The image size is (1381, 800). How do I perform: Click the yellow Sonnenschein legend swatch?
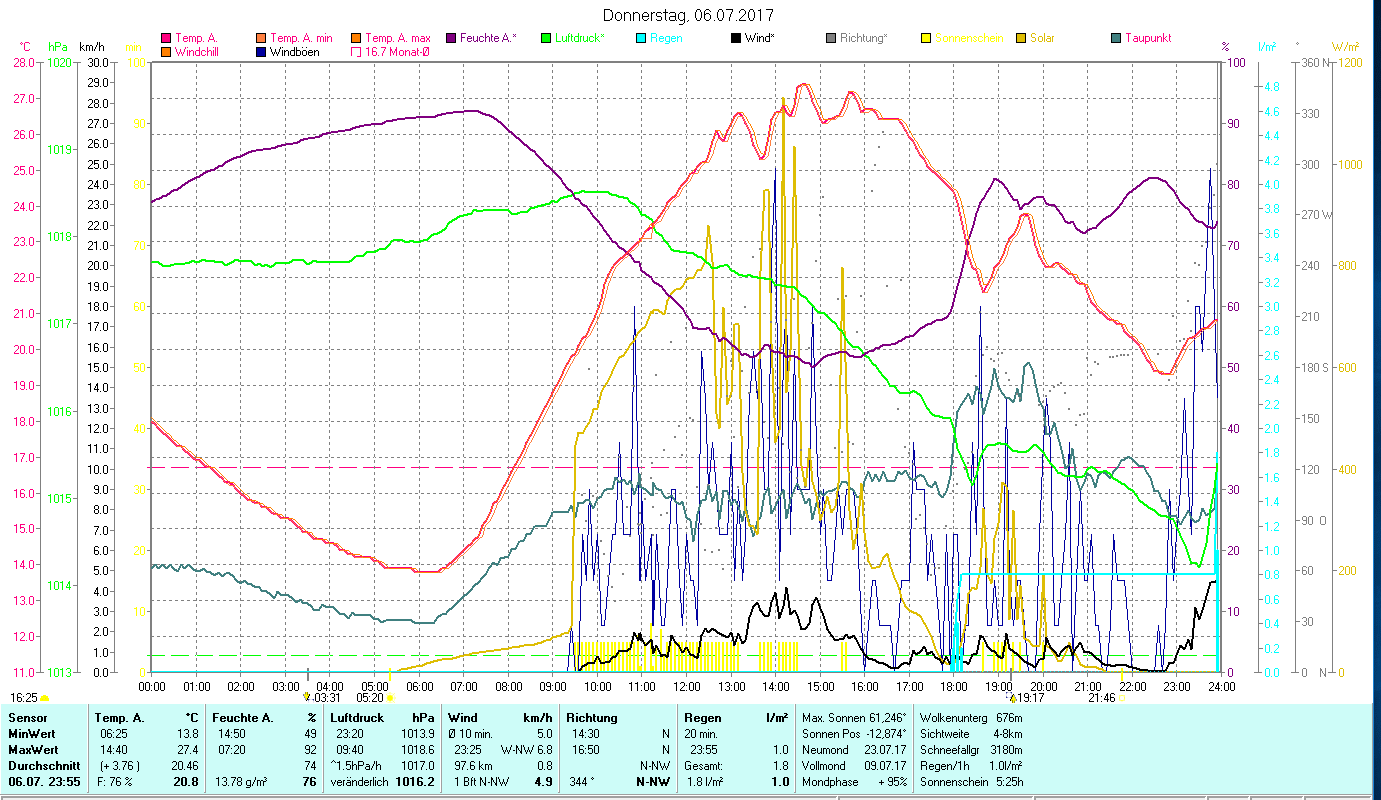click(926, 38)
